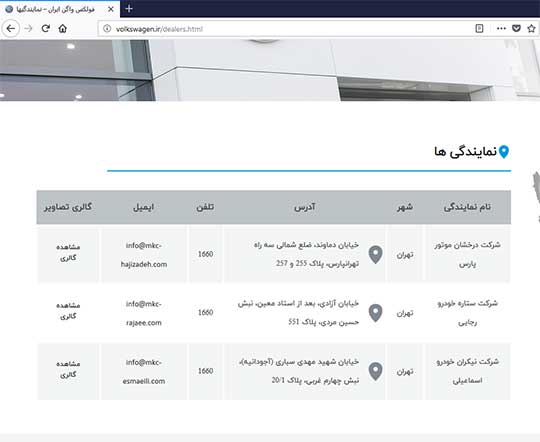Open the browser home page icon
Screen dimensions: 540x442
pos(63,29)
